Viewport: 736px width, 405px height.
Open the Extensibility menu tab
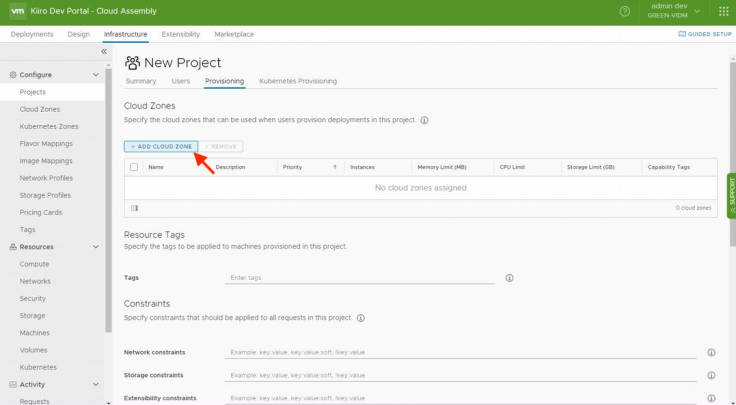pos(181,34)
